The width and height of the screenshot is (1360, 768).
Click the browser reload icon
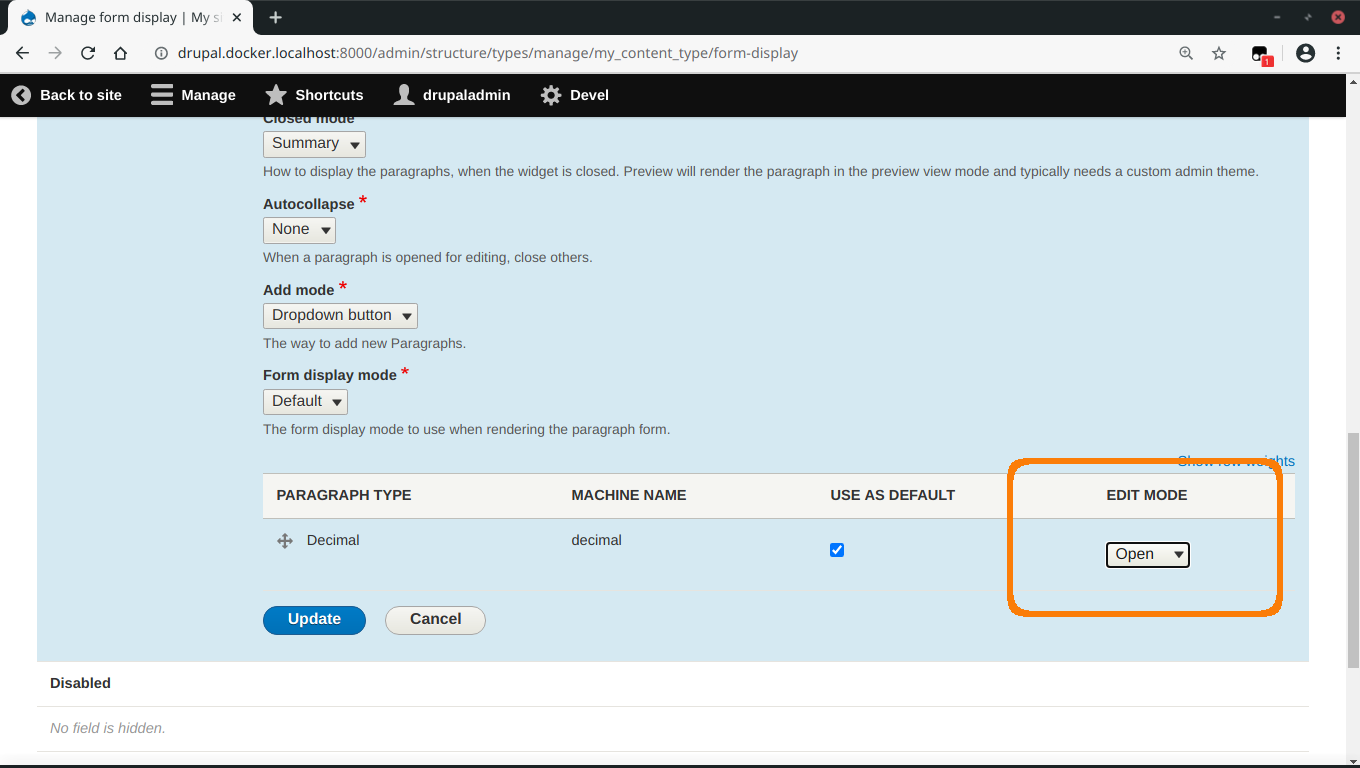coord(90,53)
